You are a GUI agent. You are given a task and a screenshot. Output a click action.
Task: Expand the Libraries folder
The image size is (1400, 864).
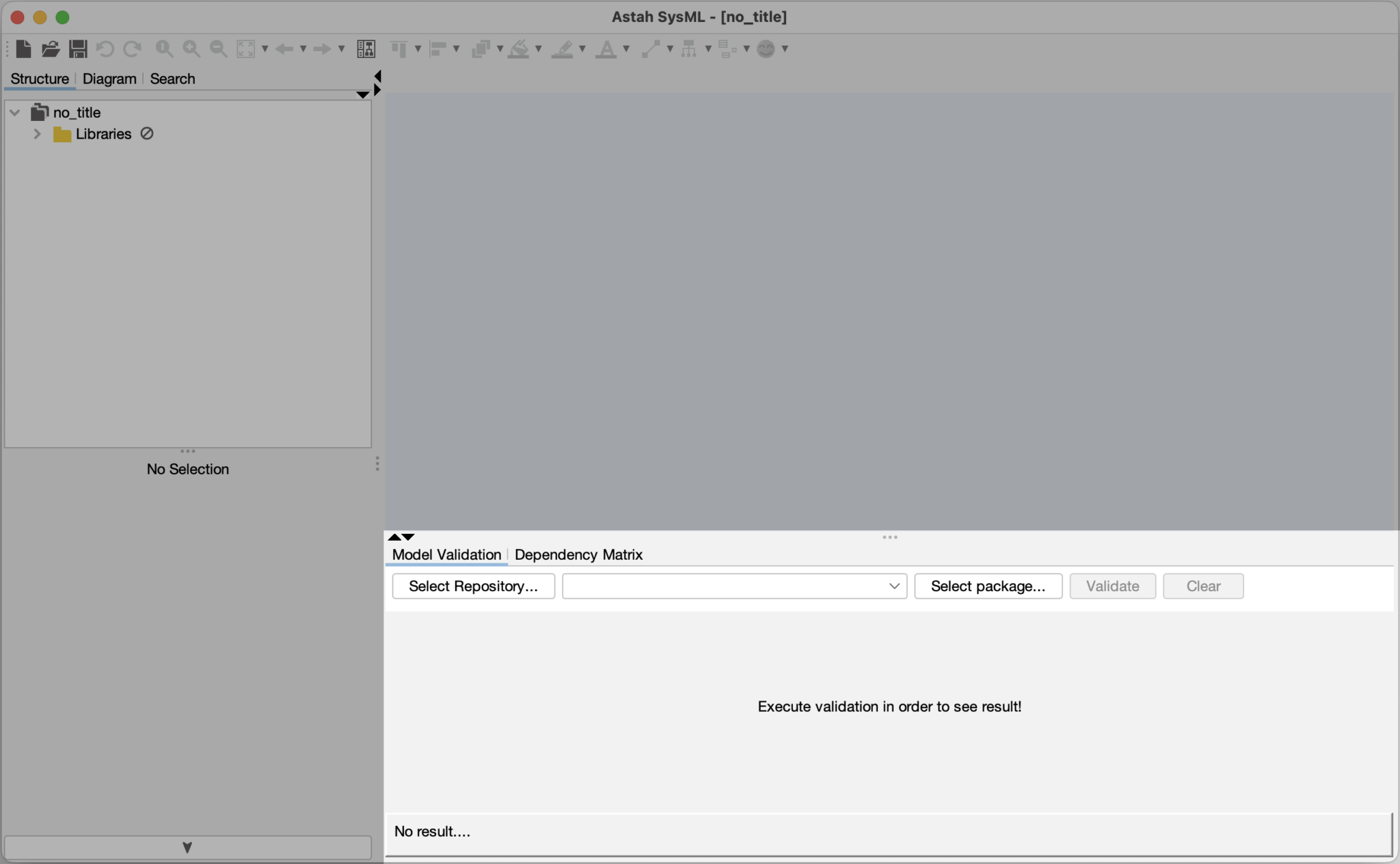click(x=37, y=134)
